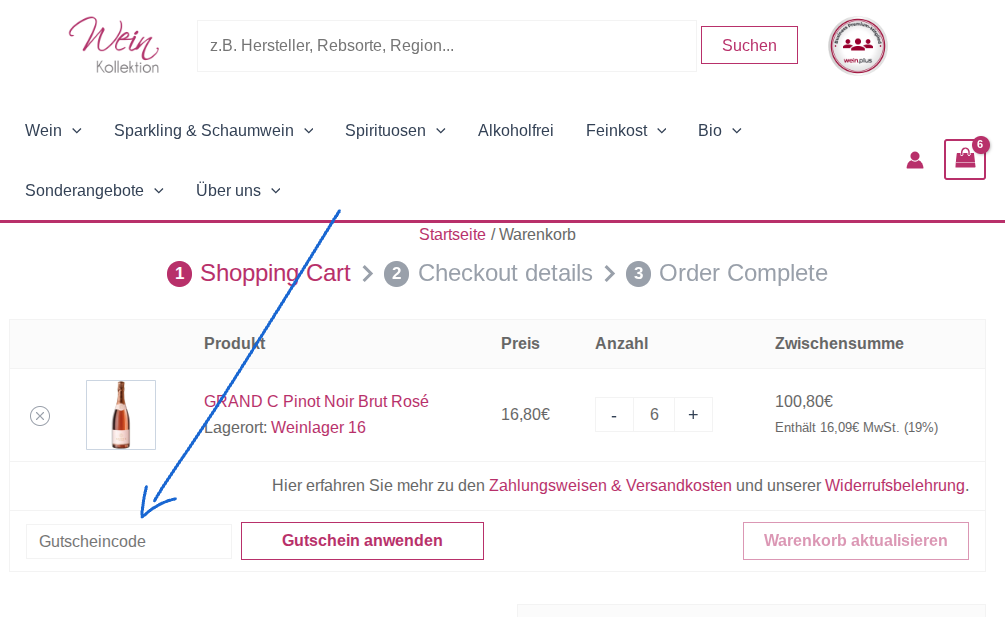This screenshot has height=617, width=1005.
Task: Decrease quantity with the minus stepper
Action: [614, 414]
